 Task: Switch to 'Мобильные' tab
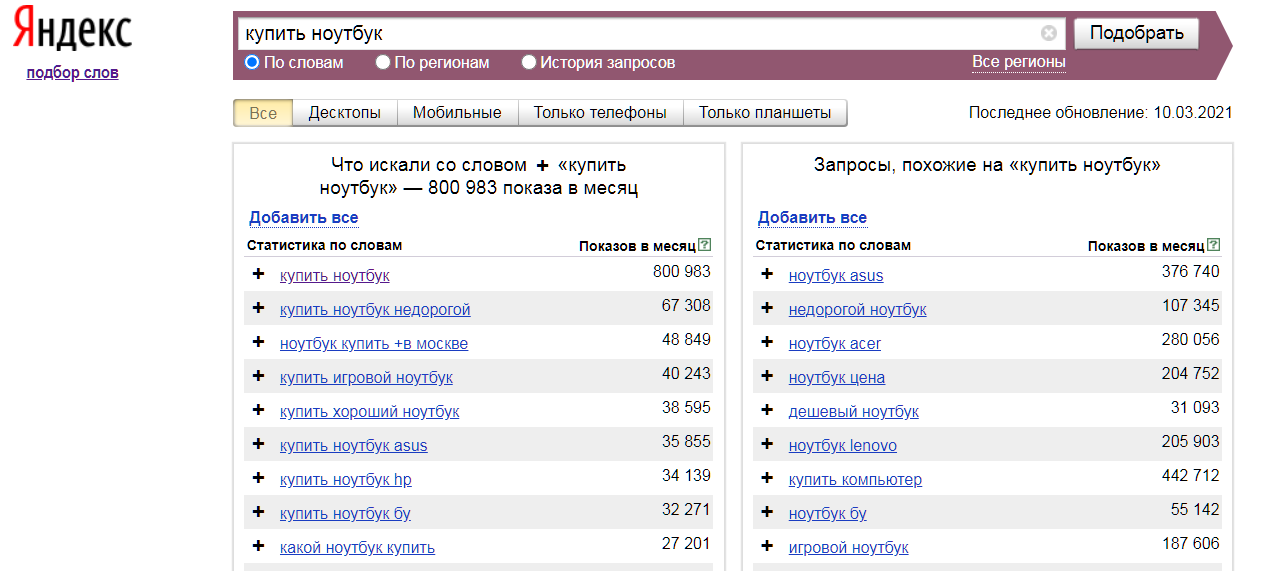[457, 113]
